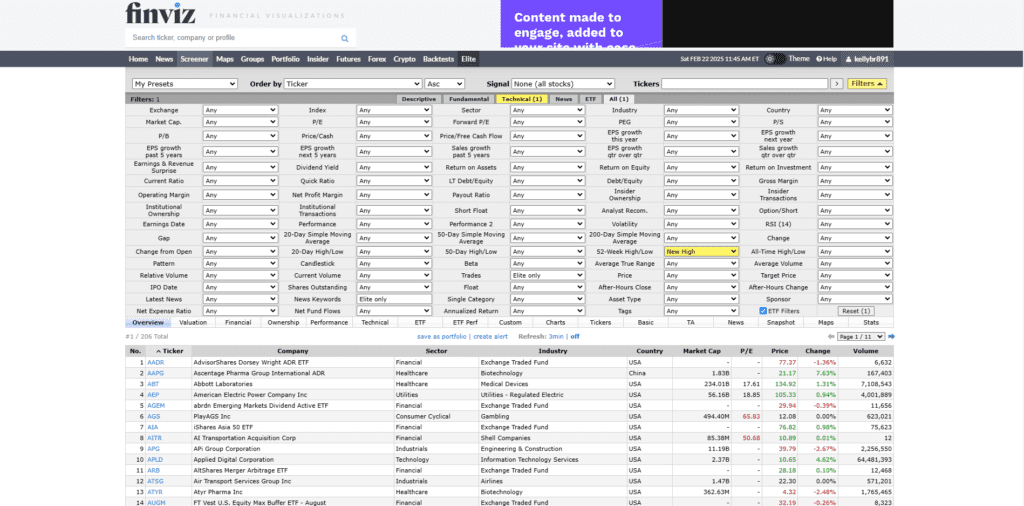Switch to the Valuation view tab
Viewport: 1024px width, 506px height.
tap(193, 323)
